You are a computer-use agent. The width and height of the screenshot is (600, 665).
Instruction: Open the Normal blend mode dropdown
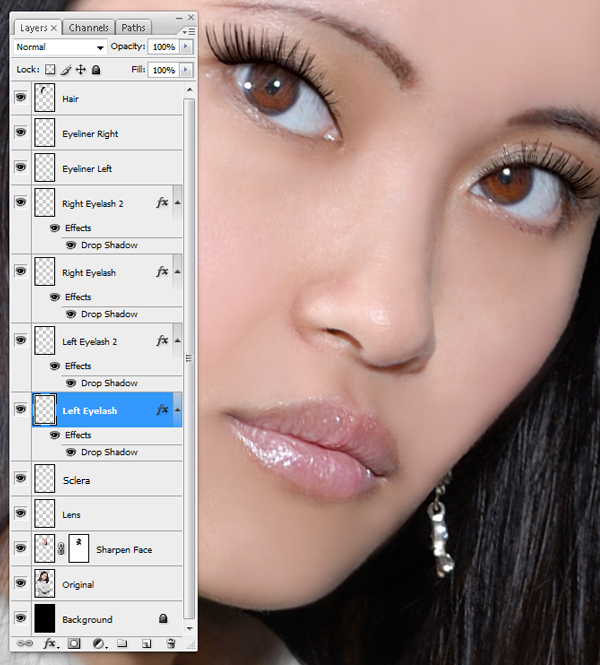click(60, 47)
